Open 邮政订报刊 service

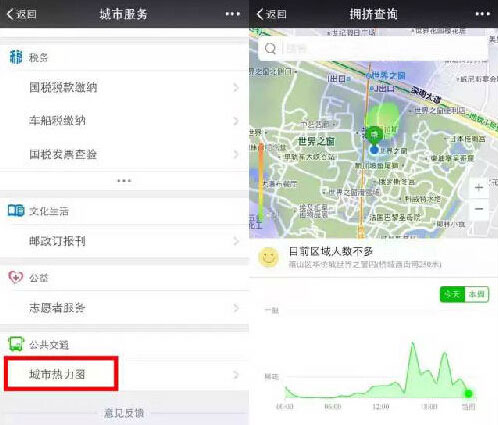[x=124, y=241]
